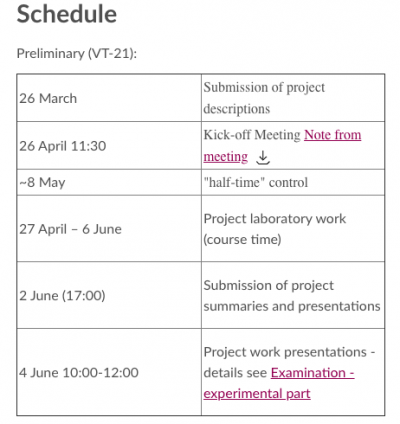Click the 26 March date cell

pos(109,98)
